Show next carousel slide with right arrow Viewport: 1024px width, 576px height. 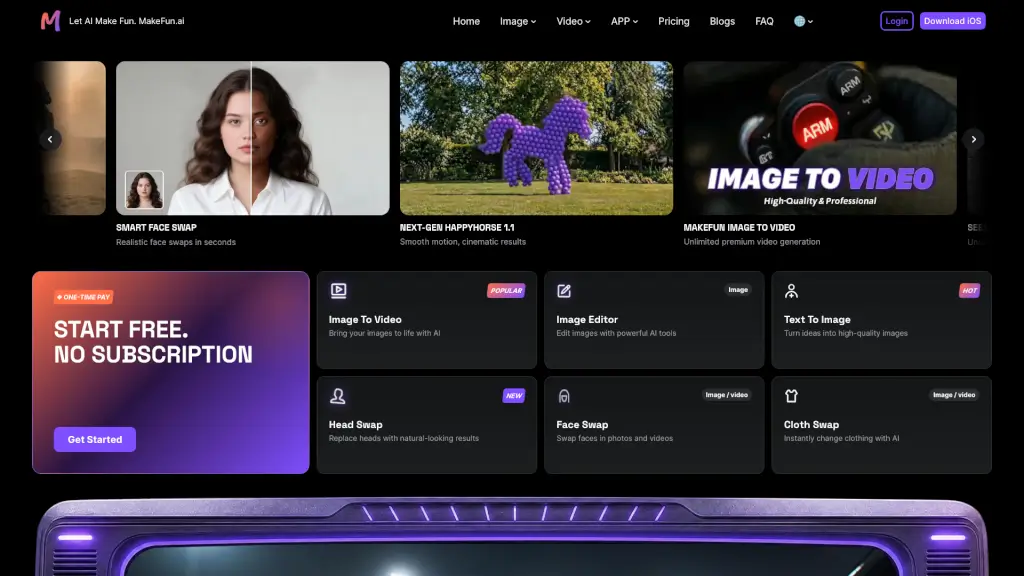coord(973,139)
